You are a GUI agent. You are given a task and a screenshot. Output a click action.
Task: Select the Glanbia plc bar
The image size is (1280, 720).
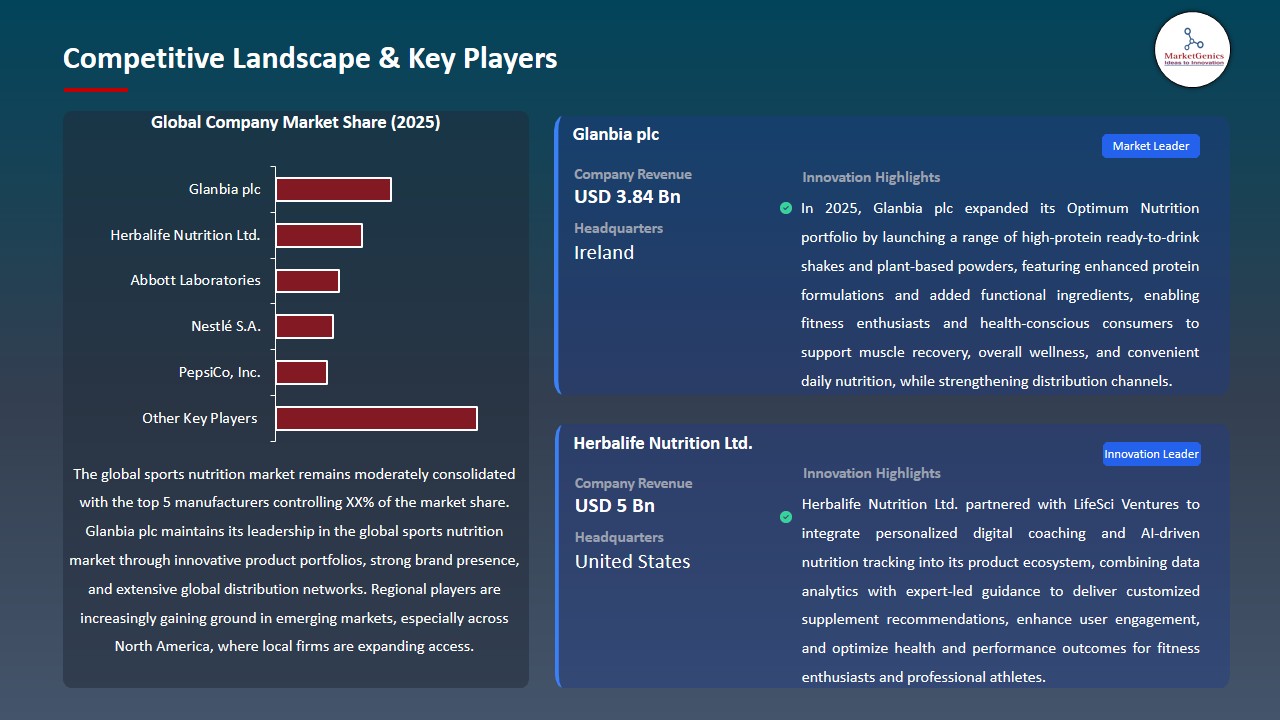[x=334, y=188]
